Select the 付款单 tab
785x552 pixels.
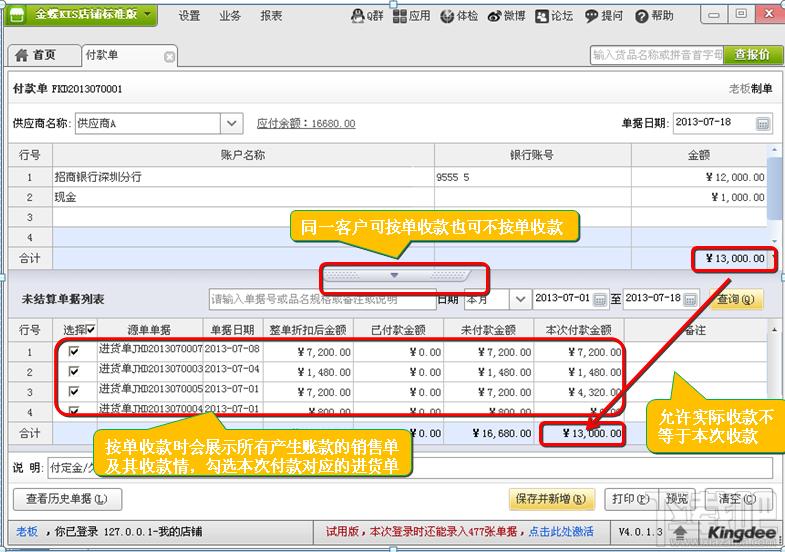tap(129, 56)
